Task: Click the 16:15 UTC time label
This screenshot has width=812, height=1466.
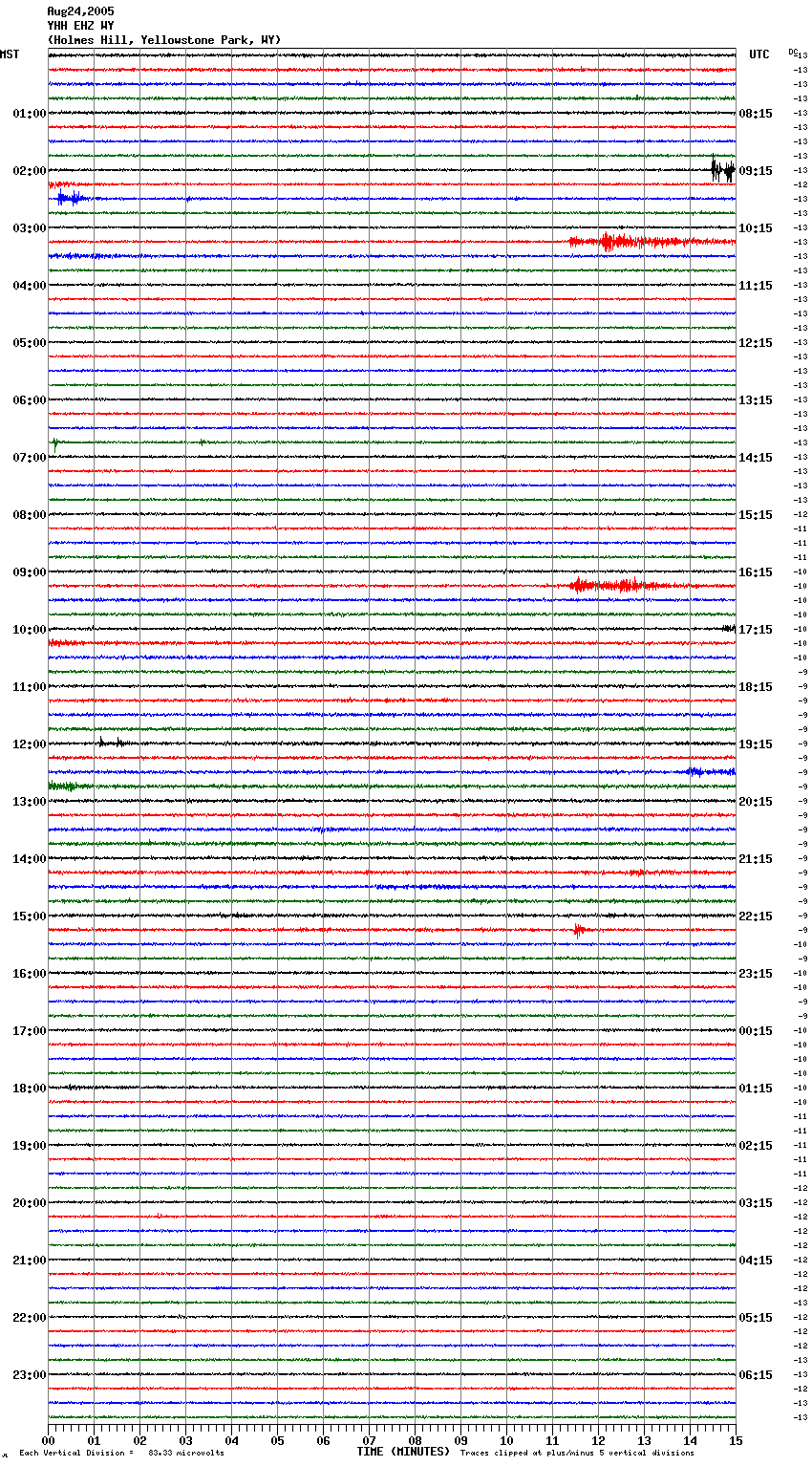Action: click(756, 572)
